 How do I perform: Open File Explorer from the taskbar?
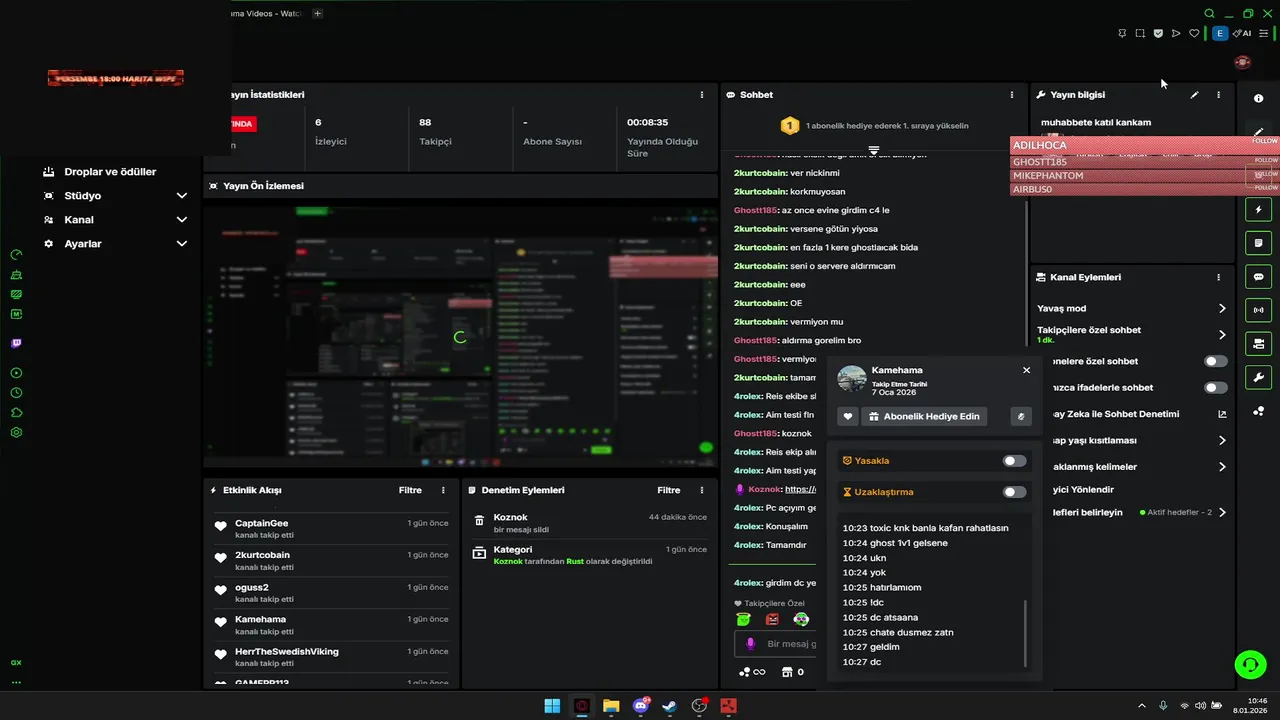point(610,706)
